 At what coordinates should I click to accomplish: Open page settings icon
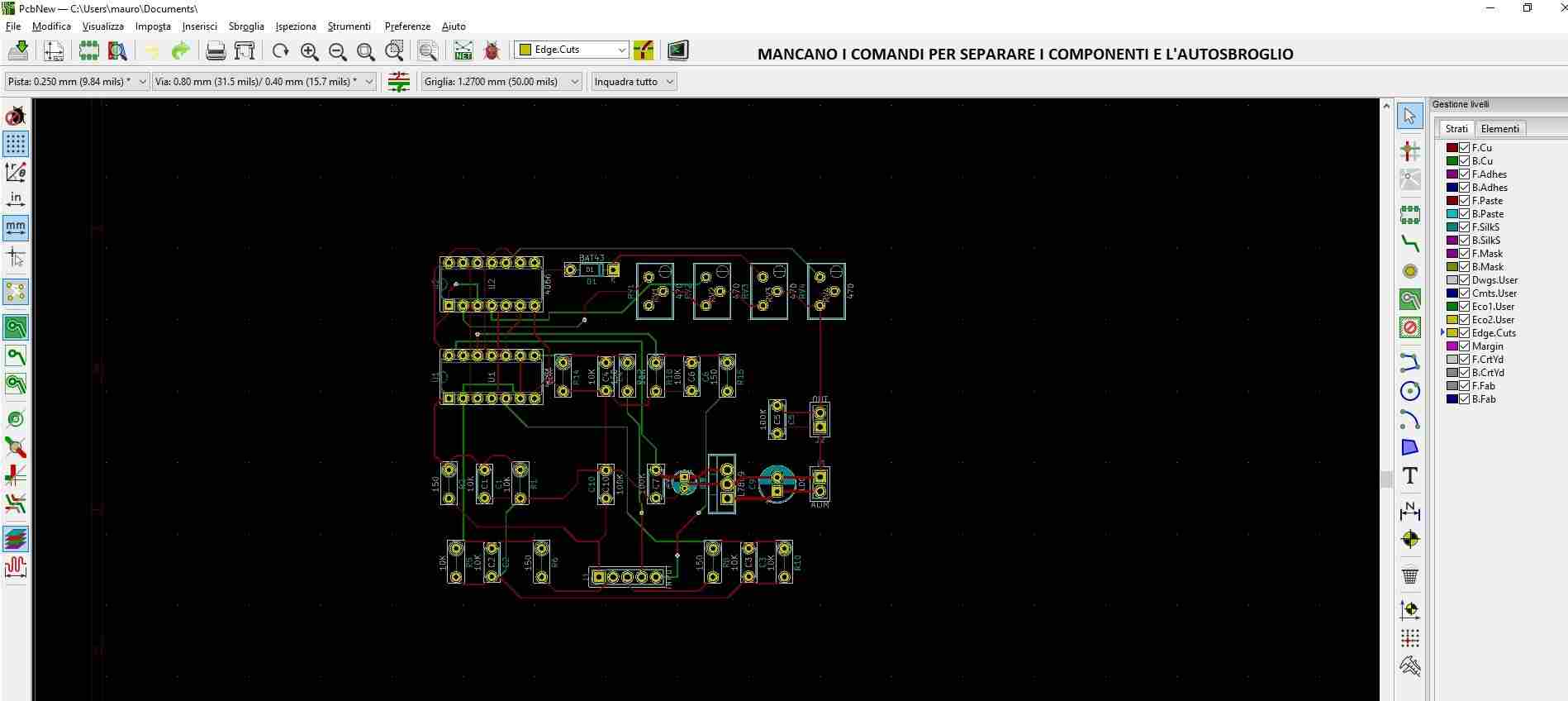click(x=54, y=50)
